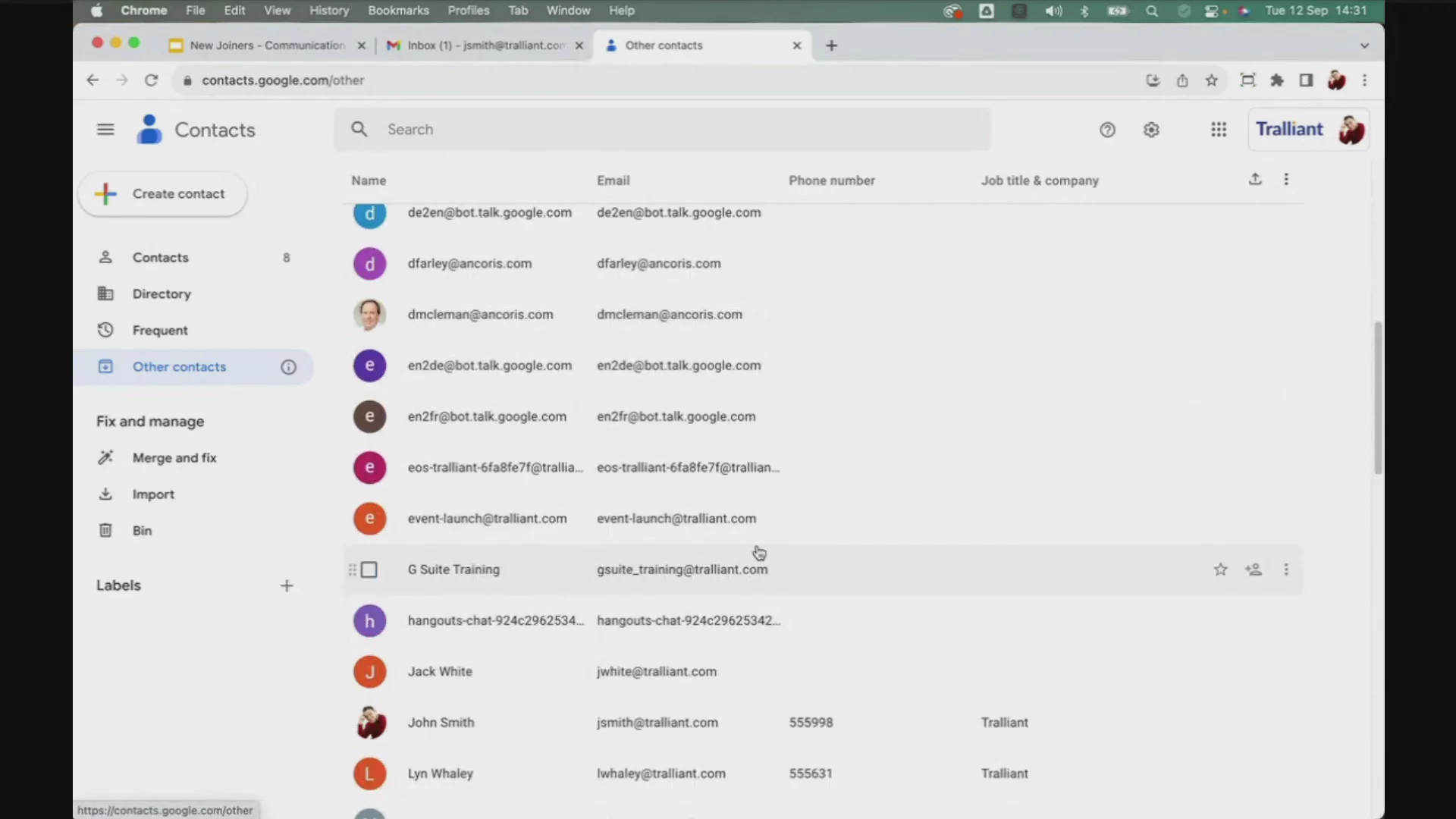Select the G Suite Training checkbox

click(369, 570)
